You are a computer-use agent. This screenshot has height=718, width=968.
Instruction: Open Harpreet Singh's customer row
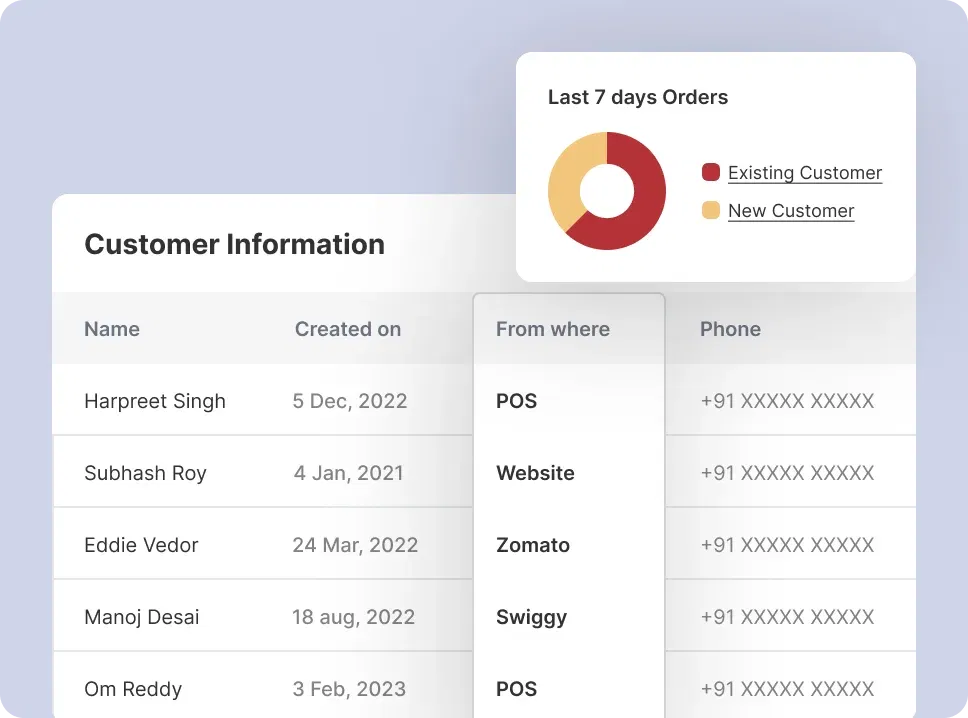coord(154,401)
